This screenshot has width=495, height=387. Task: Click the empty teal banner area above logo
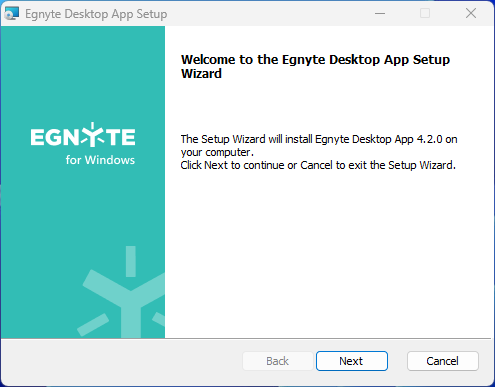click(x=83, y=73)
